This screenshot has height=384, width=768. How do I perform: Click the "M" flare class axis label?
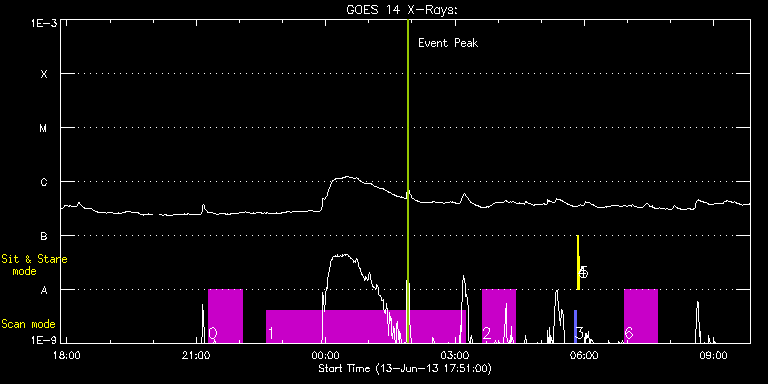[x=44, y=128]
